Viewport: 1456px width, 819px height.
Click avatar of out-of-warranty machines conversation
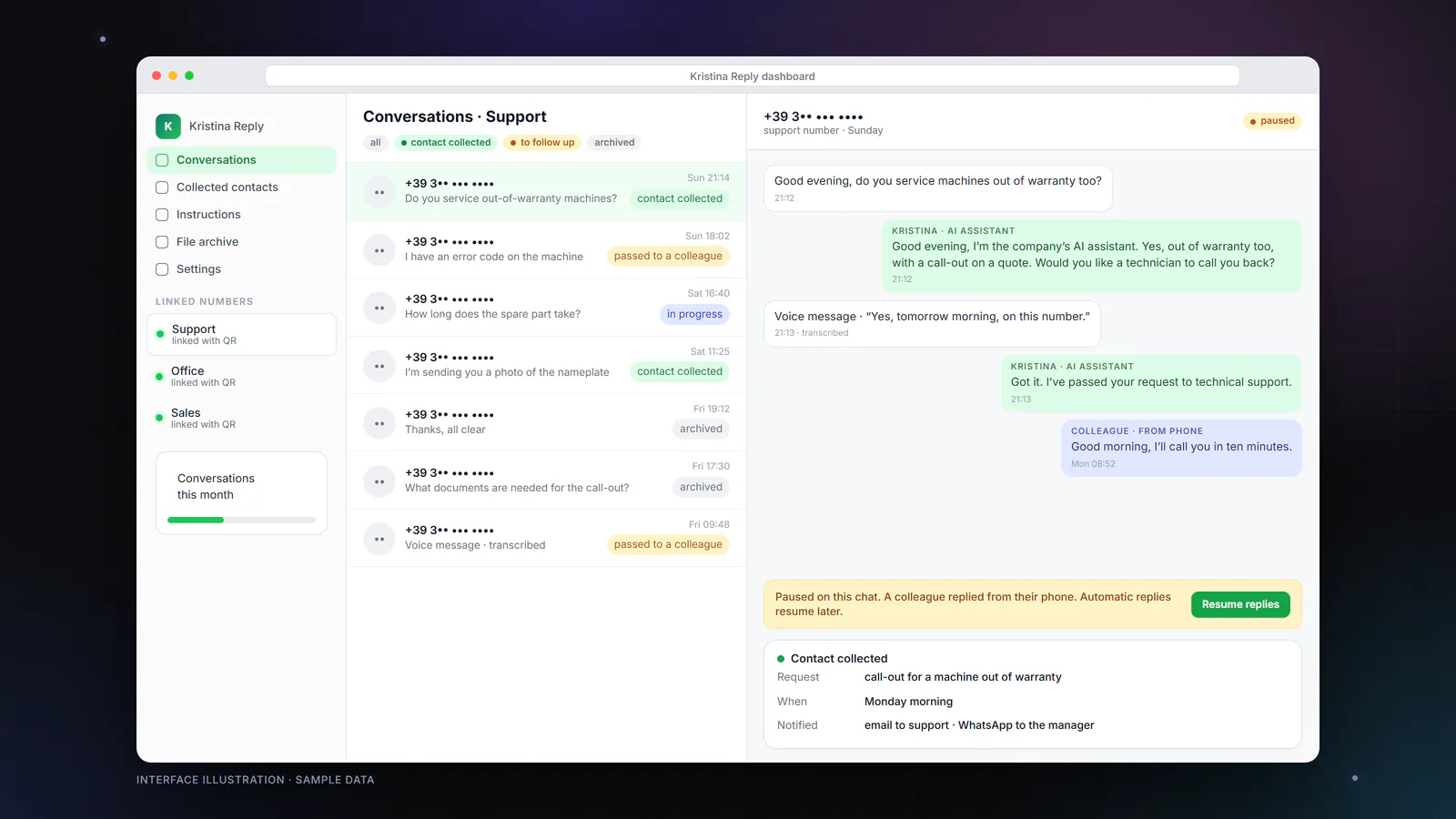(379, 193)
